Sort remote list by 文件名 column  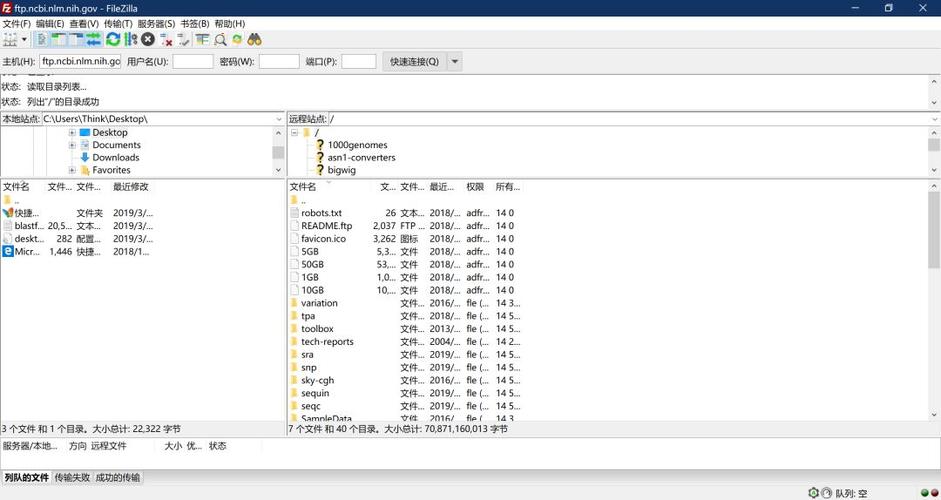click(302, 187)
